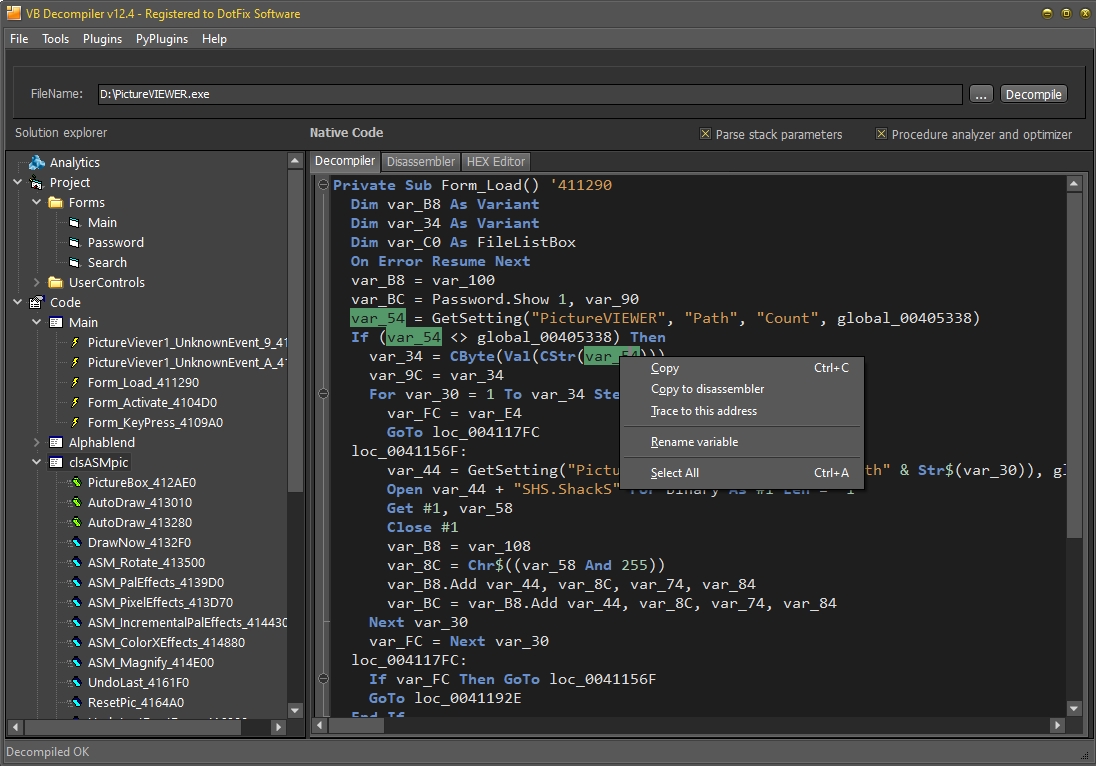Image resolution: width=1096 pixels, height=766 pixels.
Task: Open the File menu
Action: coord(19,39)
